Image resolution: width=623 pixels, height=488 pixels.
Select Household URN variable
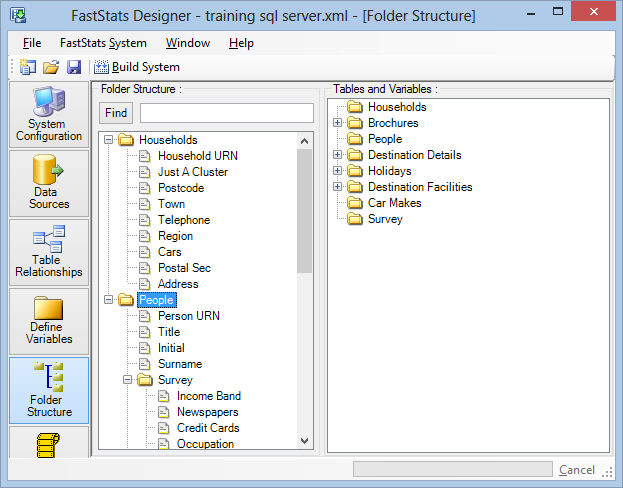pos(198,156)
